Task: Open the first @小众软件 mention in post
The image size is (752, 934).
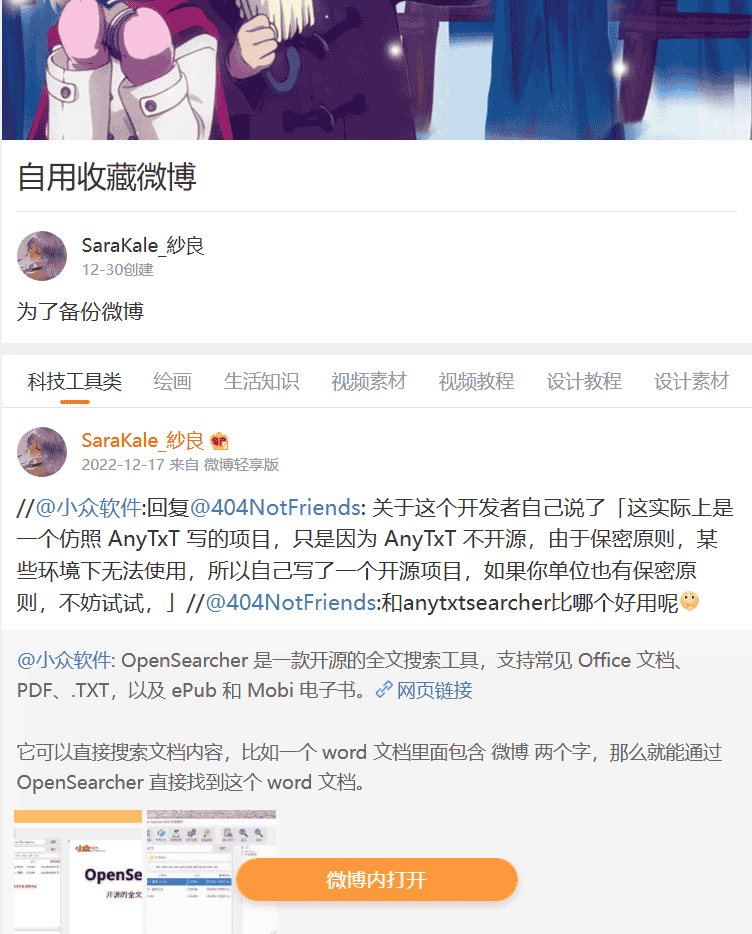Action: point(88,508)
